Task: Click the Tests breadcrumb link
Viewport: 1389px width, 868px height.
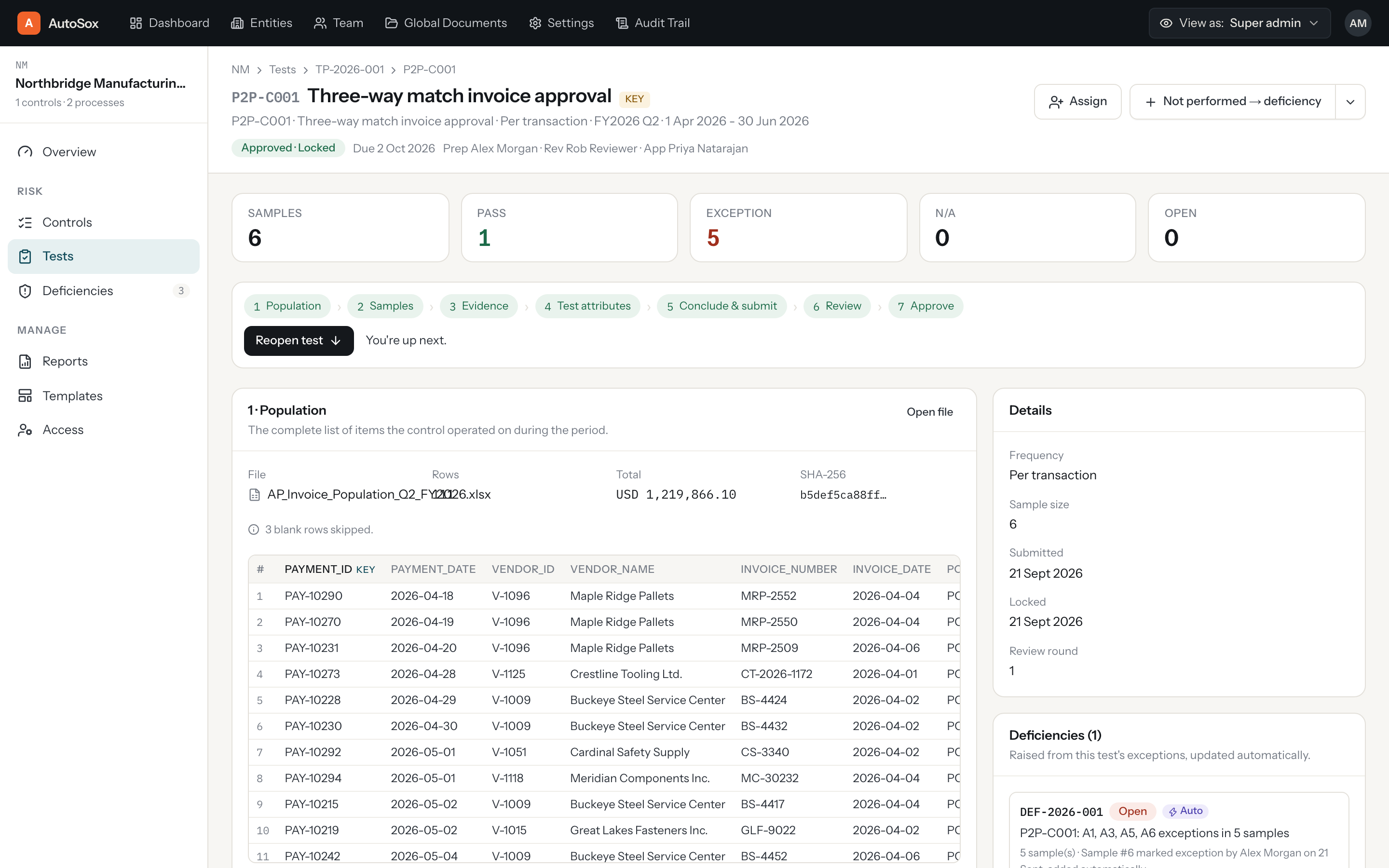Action: [283, 69]
